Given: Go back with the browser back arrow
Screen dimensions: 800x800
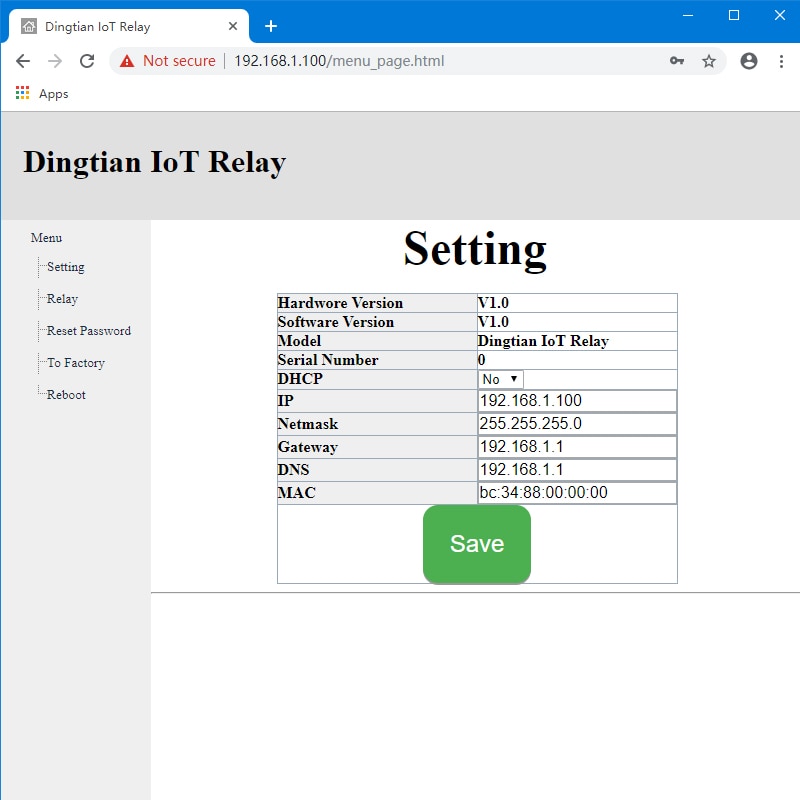Looking at the screenshot, I should point(23,61).
